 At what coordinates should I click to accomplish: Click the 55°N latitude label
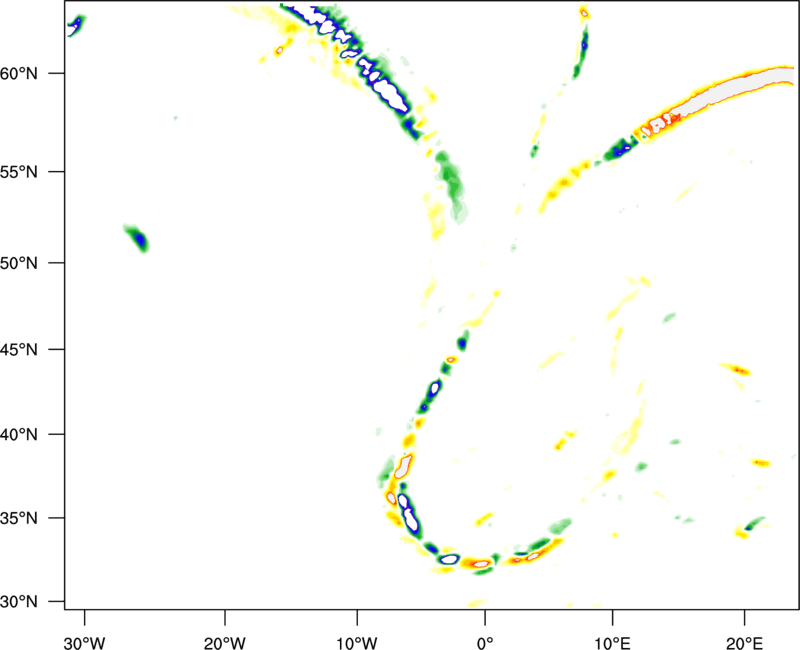(x=19, y=172)
